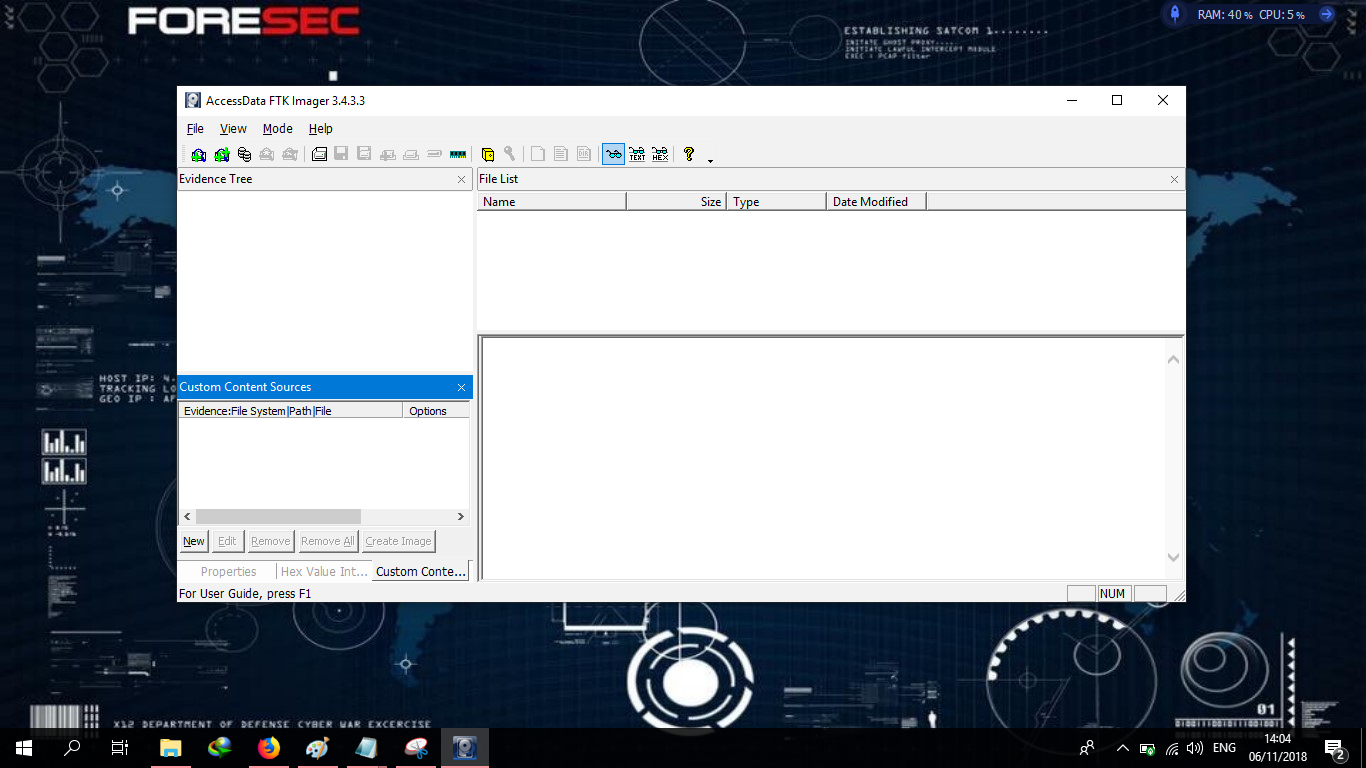The height and width of the screenshot is (768, 1366).
Task: Click the Remove All Evidence Items icon
Action: coord(290,154)
